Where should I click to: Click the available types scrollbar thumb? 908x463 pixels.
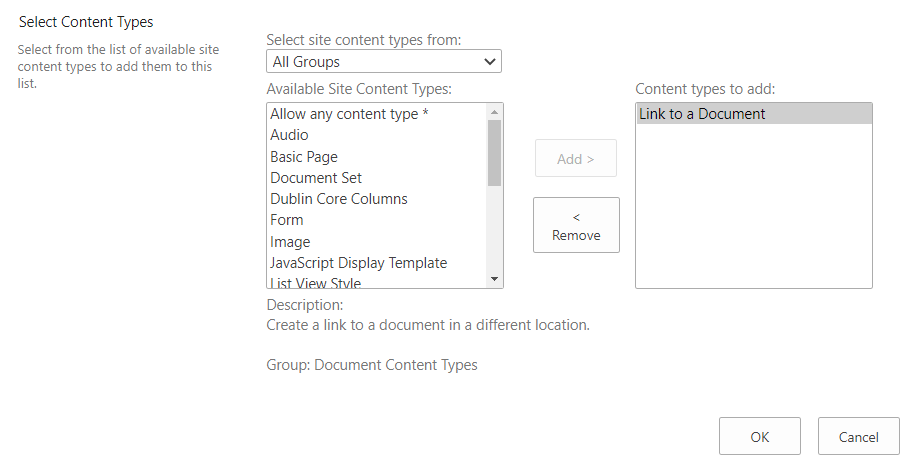[x=494, y=152]
